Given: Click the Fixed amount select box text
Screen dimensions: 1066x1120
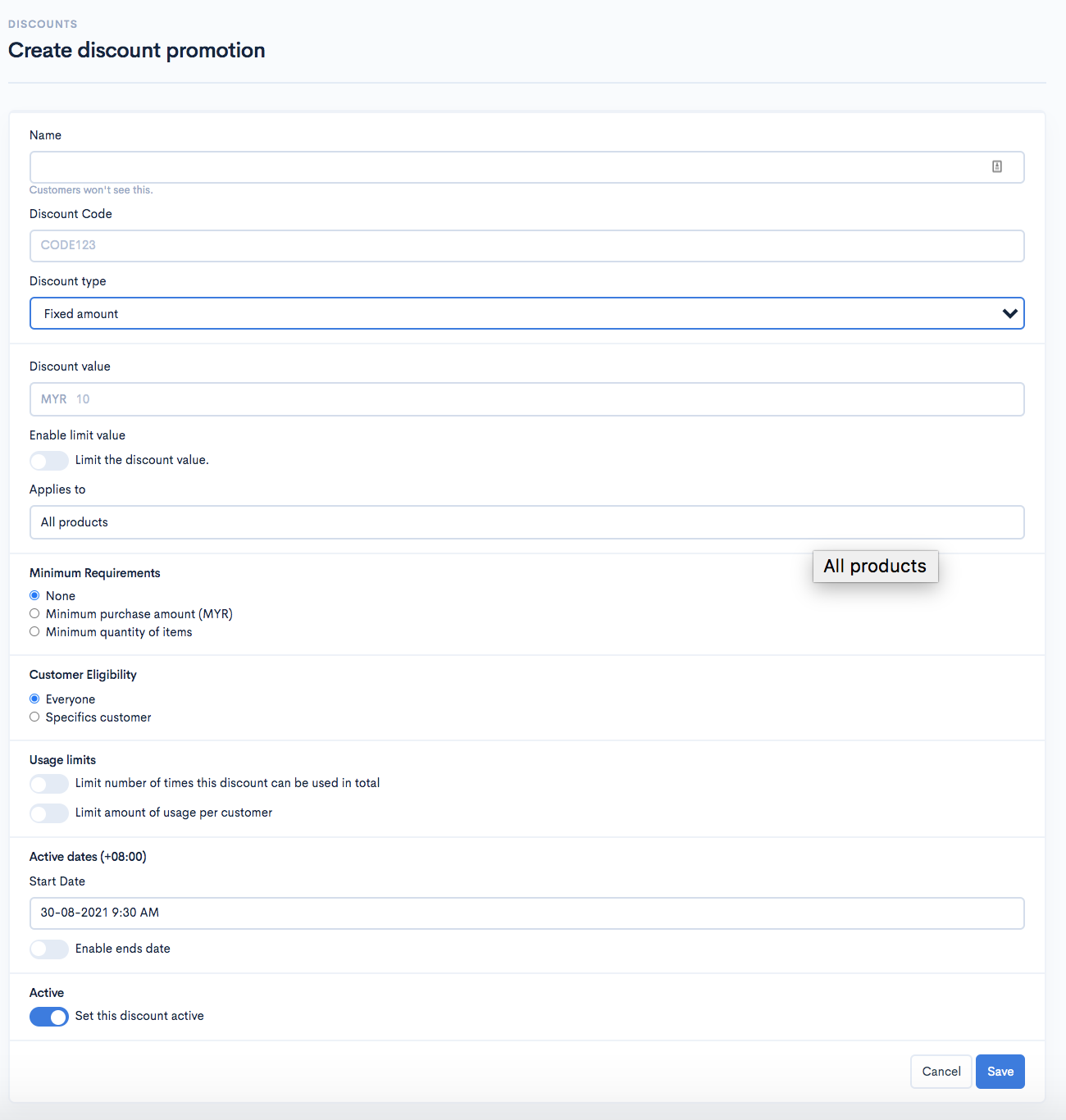Looking at the screenshot, I should pos(81,314).
